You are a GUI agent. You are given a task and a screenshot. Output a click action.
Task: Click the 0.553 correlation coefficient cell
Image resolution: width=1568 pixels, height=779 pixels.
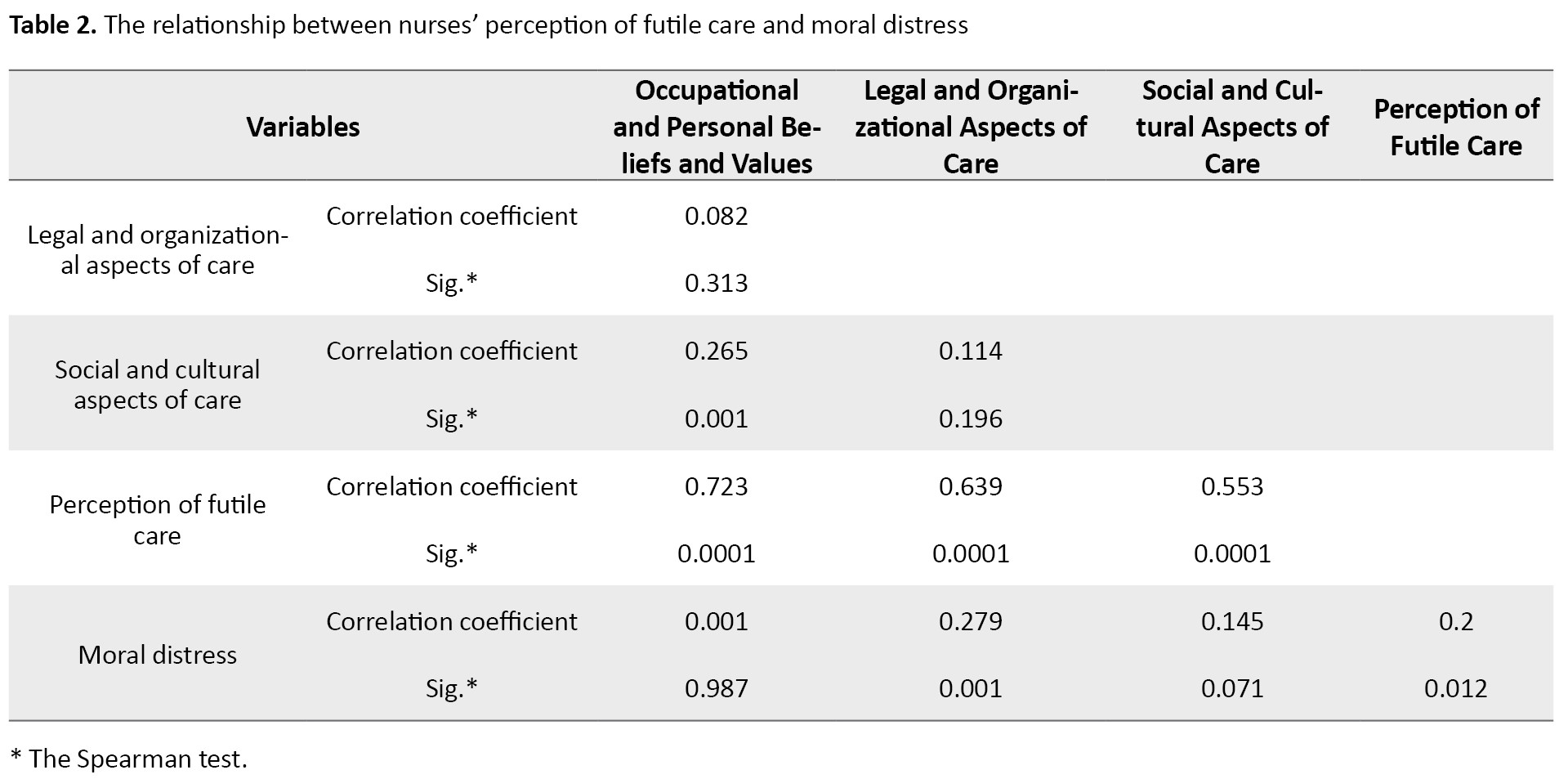1231,486
